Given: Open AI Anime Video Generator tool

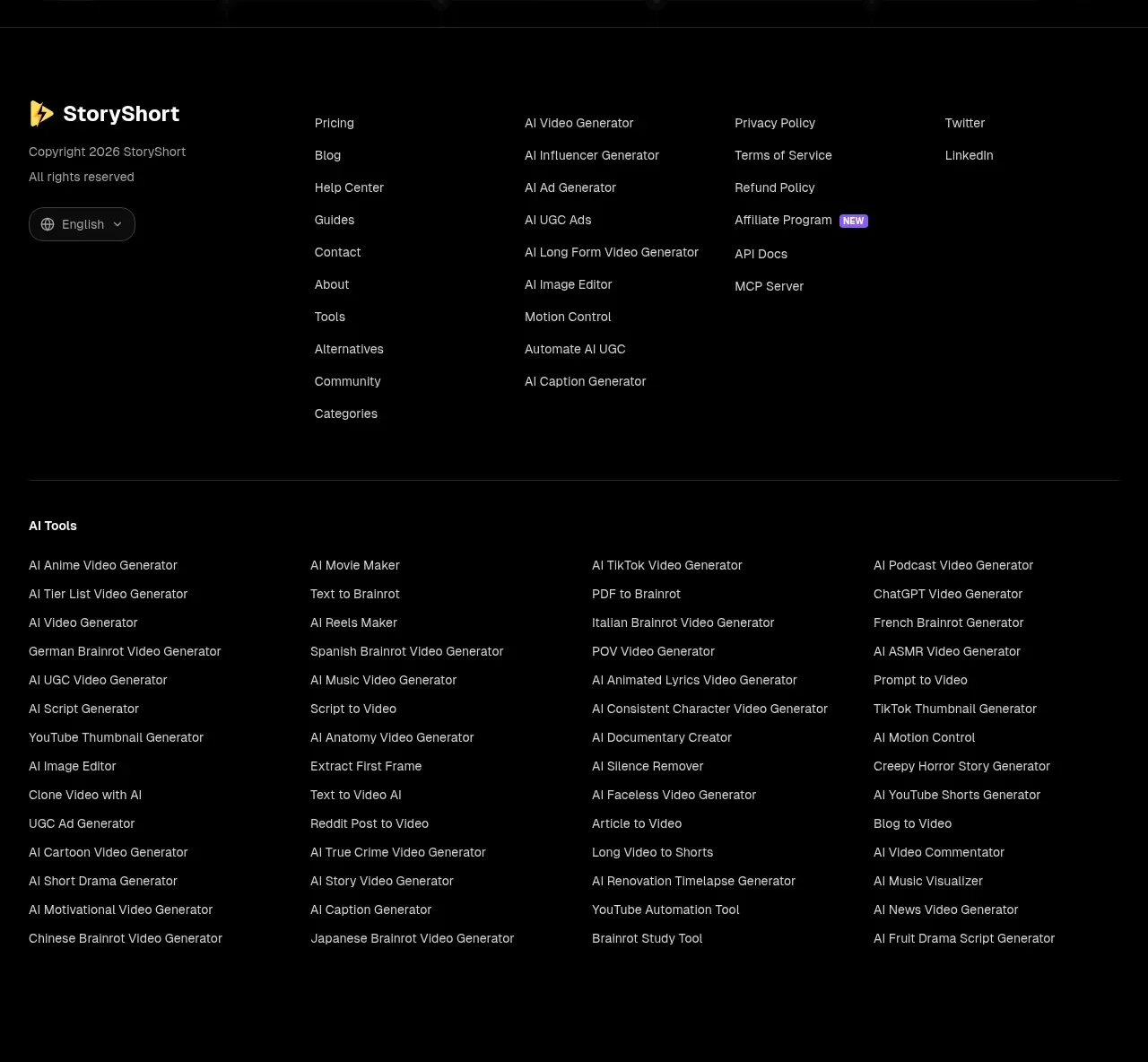Looking at the screenshot, I should pyautogui.click(x=103, y=565).
